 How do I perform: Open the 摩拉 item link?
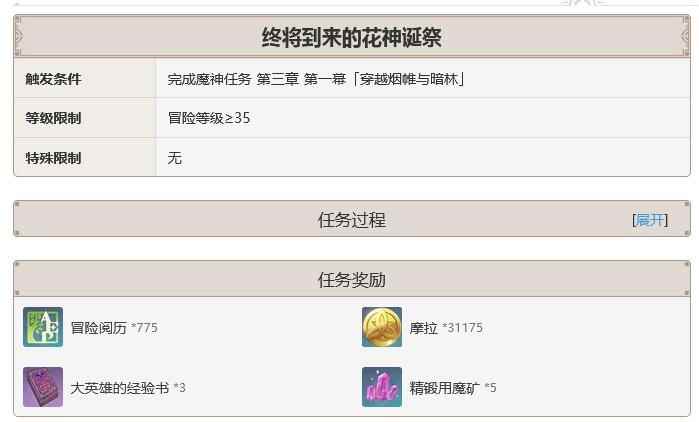point(424,328)
